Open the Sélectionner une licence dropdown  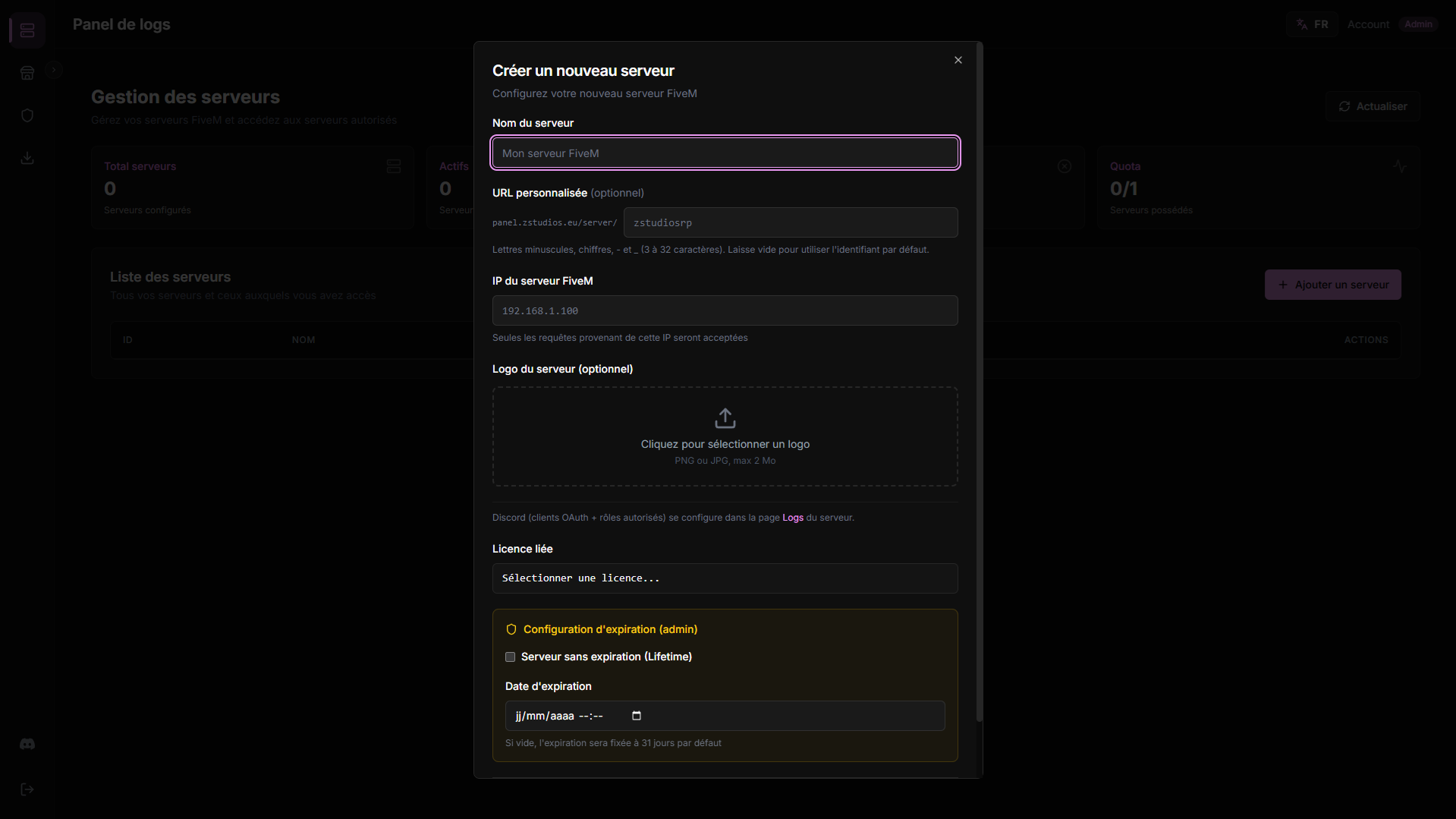pos(725,578)
